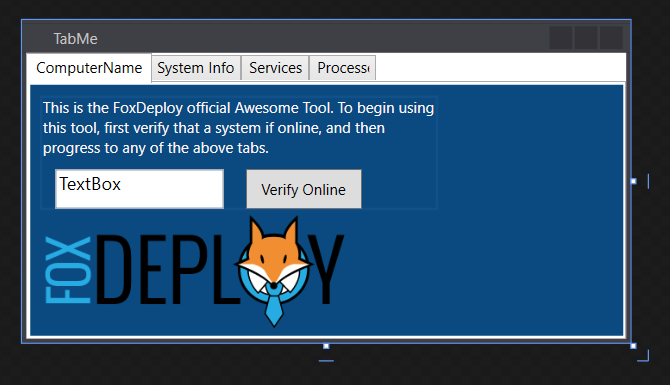Focus the TextBox input field
This screenshot has width=670, height=385.
(139, 189)
